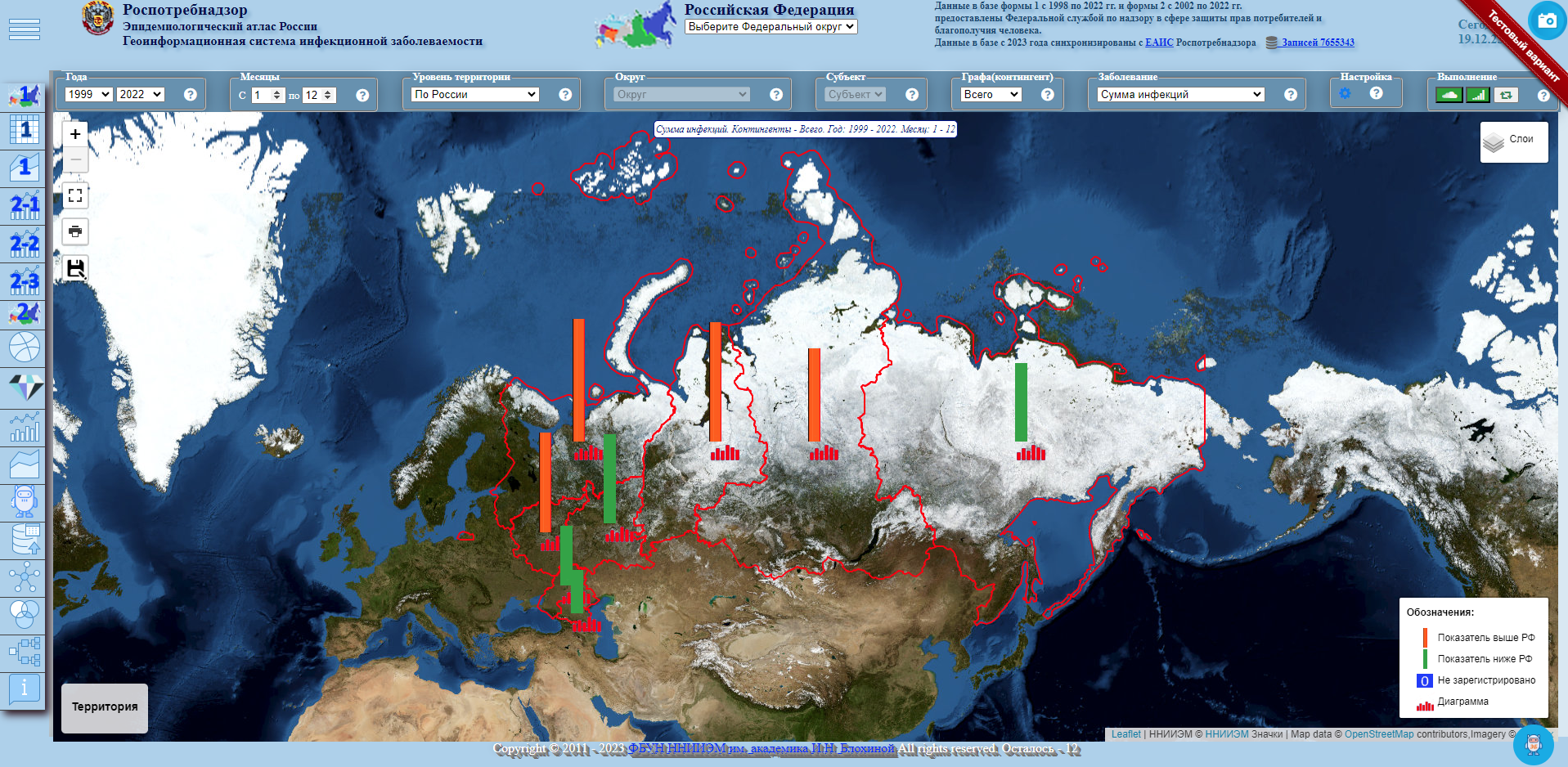Image resolution: width=1568 pixels, height=767 pixels.
Task: Open the Выберите Федеральный округ dropdown
Action: click(771, 27)
